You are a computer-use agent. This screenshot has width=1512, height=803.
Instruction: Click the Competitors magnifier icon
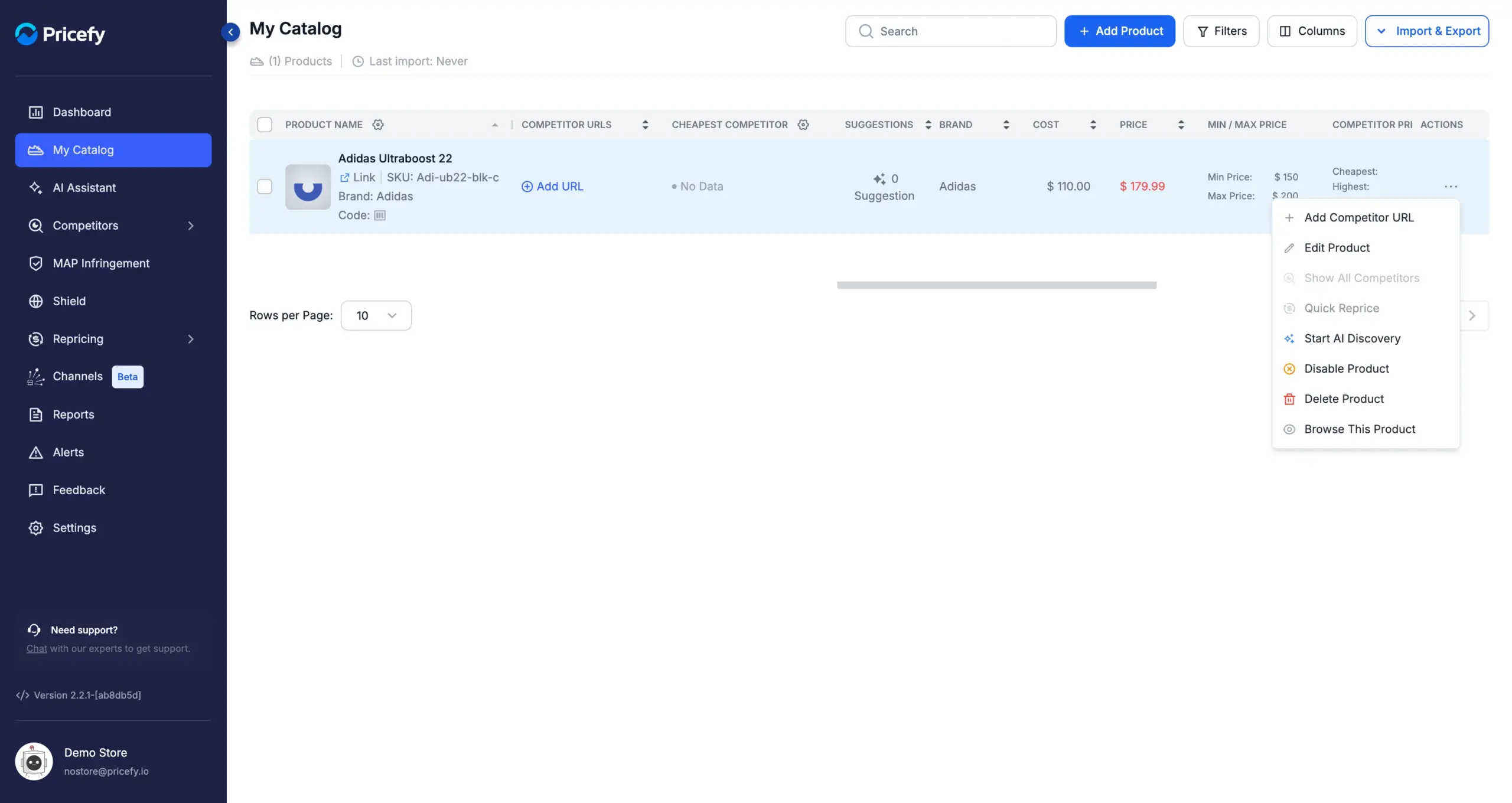point(36,226)
